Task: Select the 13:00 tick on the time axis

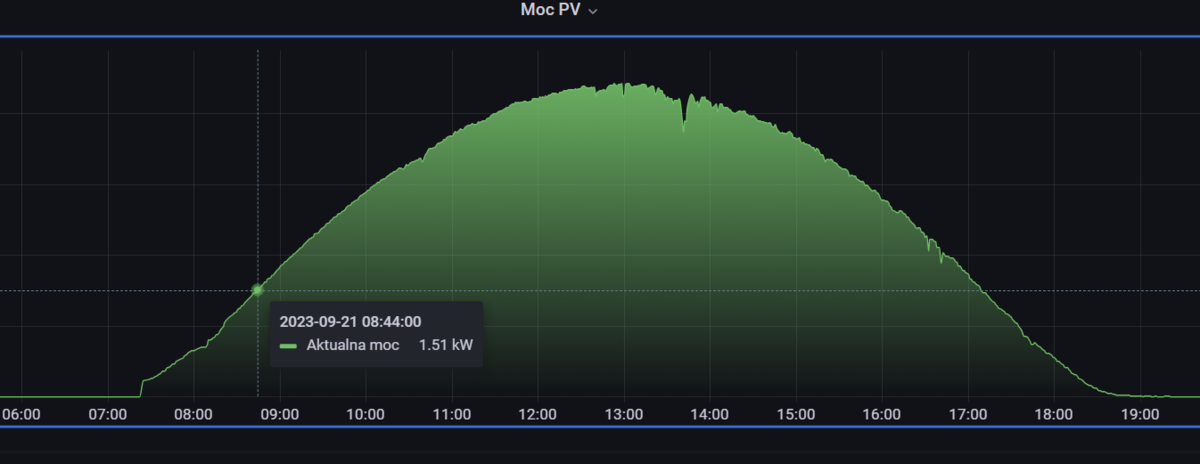Action: point(624,414)
